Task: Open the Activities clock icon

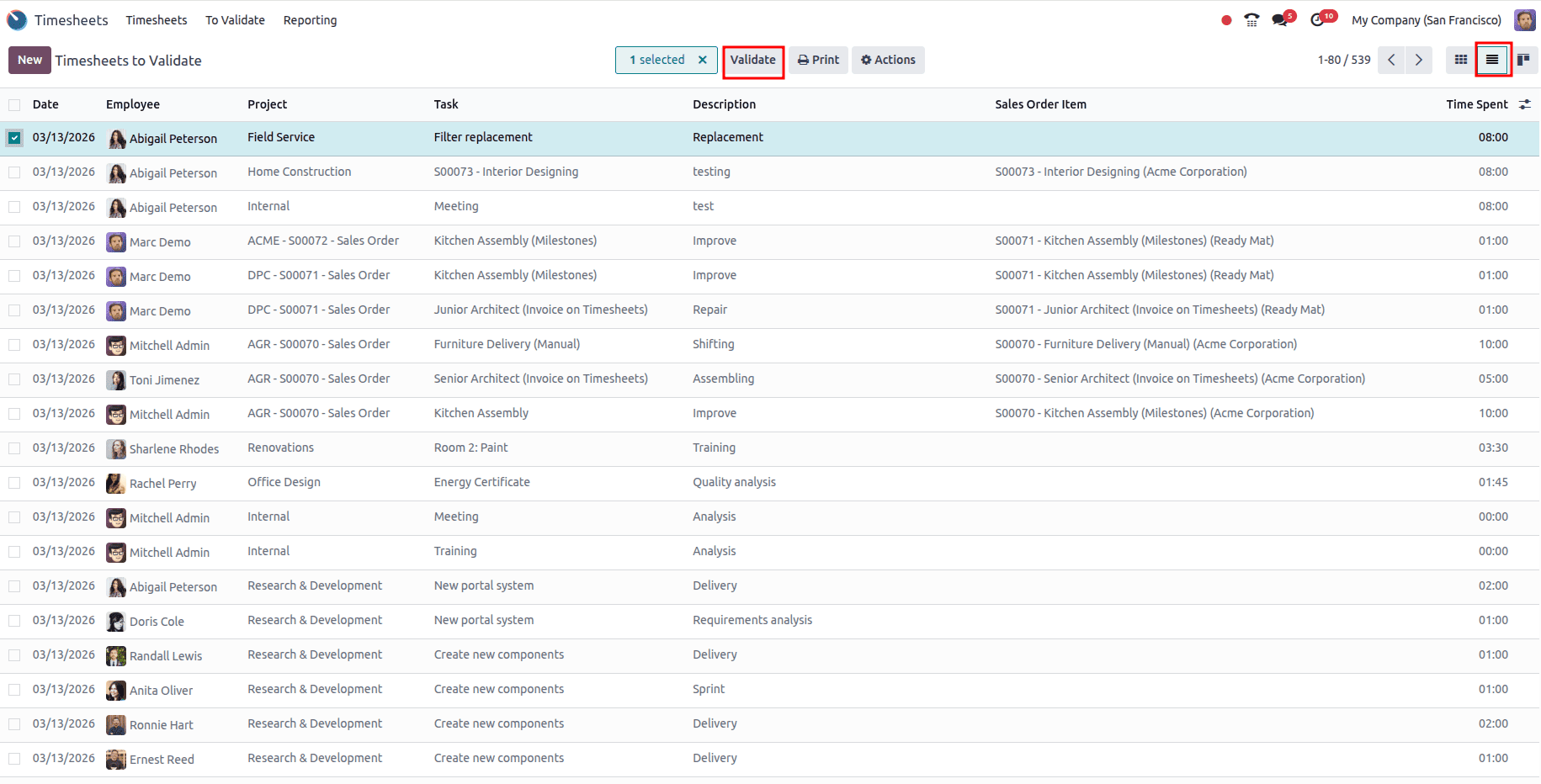Action: click(x=1318, y=19)
